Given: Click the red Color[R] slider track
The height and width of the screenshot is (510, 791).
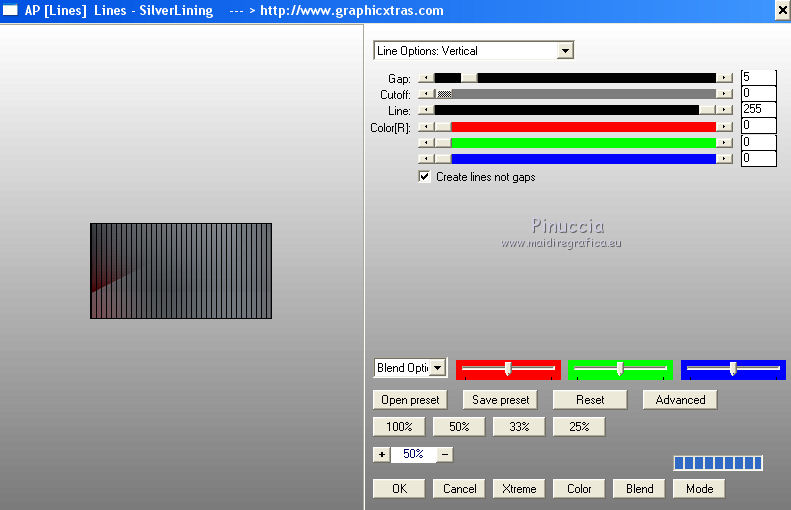Looking at the screenshot, I should tap(575, 127).
